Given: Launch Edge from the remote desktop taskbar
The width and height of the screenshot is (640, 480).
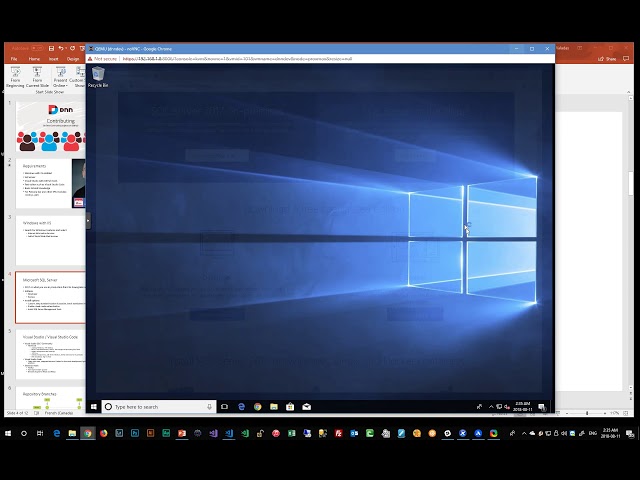Looking at the screenshot, I should click(241, 407).
